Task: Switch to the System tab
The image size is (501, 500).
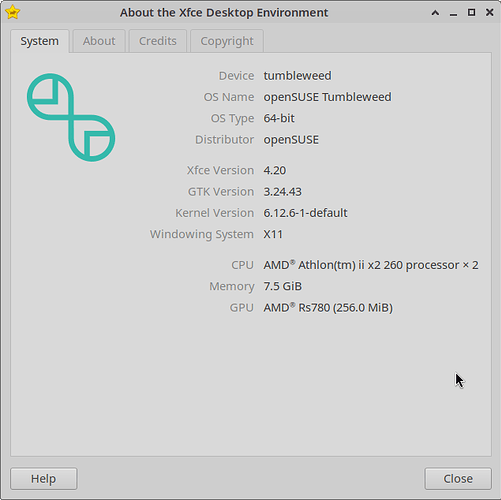Action: pyautogui.click(x=40, y=41)
